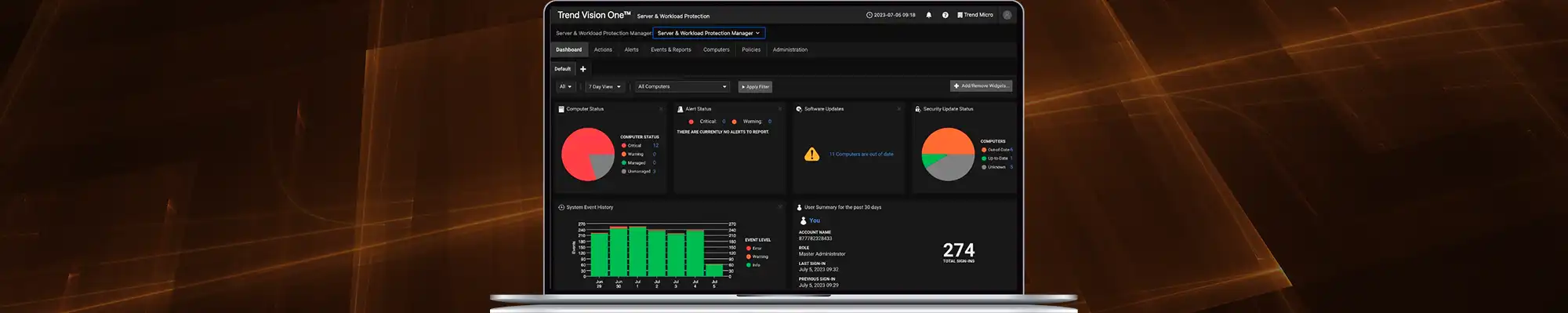Close the Alert Status widget

[x=779, y=109]
